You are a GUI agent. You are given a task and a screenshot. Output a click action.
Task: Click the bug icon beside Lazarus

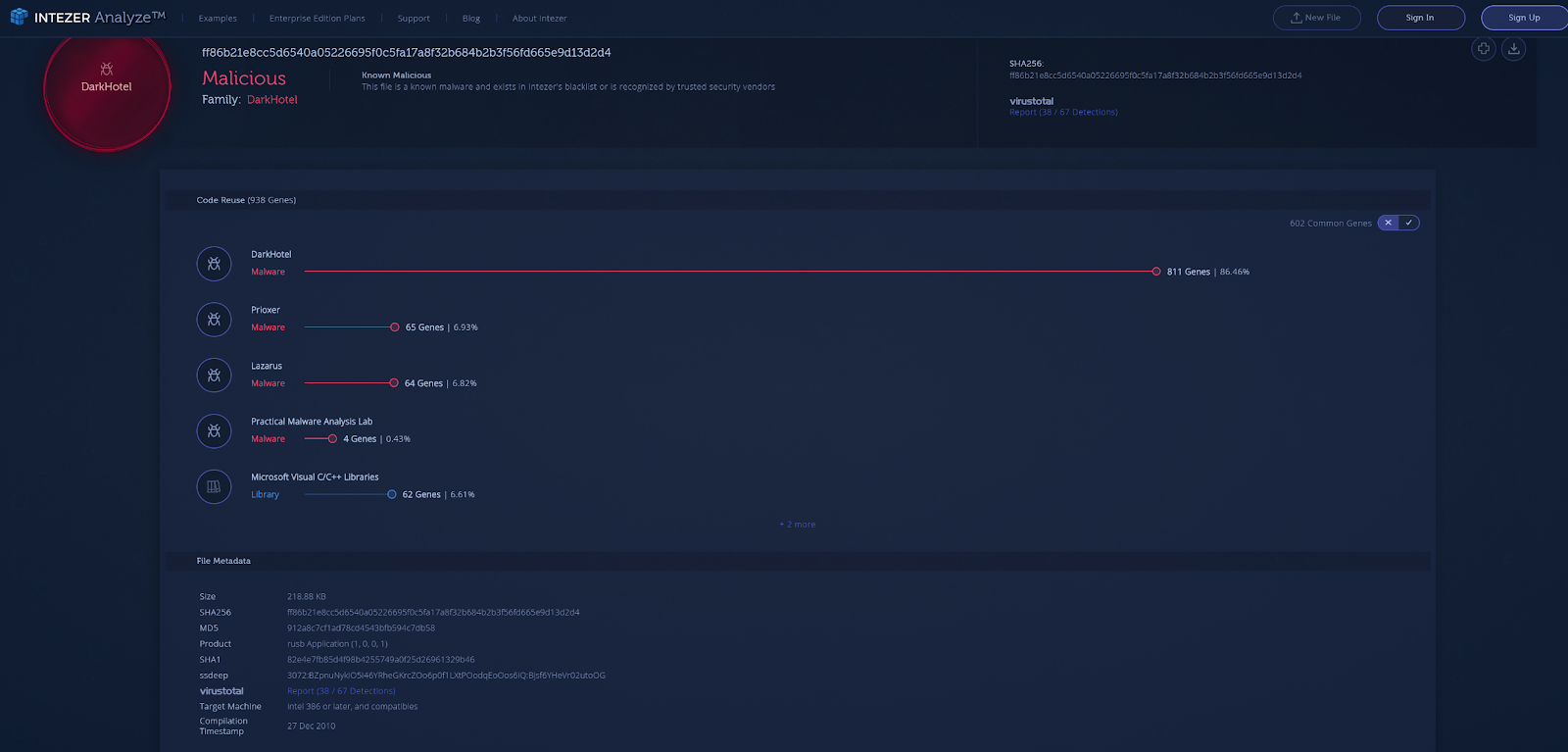coord(214,376)
